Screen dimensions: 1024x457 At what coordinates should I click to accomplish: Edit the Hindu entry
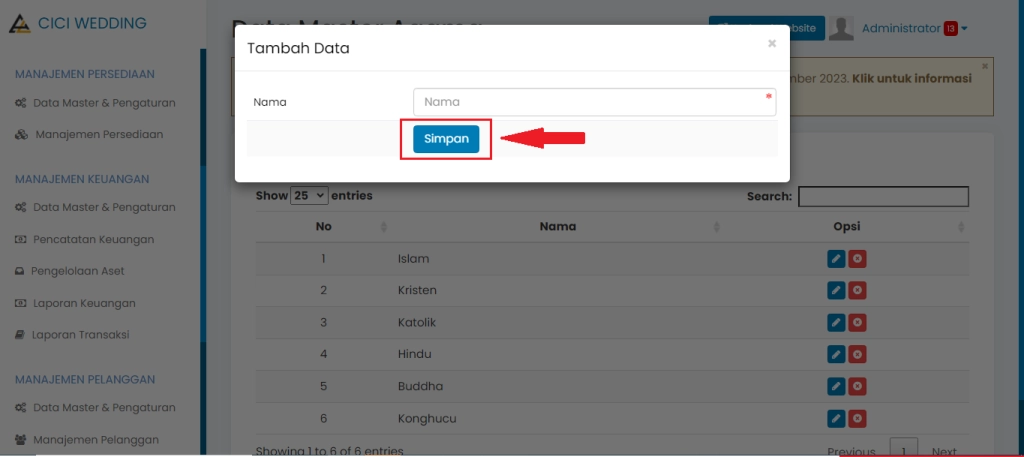click(x=836, y=354)
